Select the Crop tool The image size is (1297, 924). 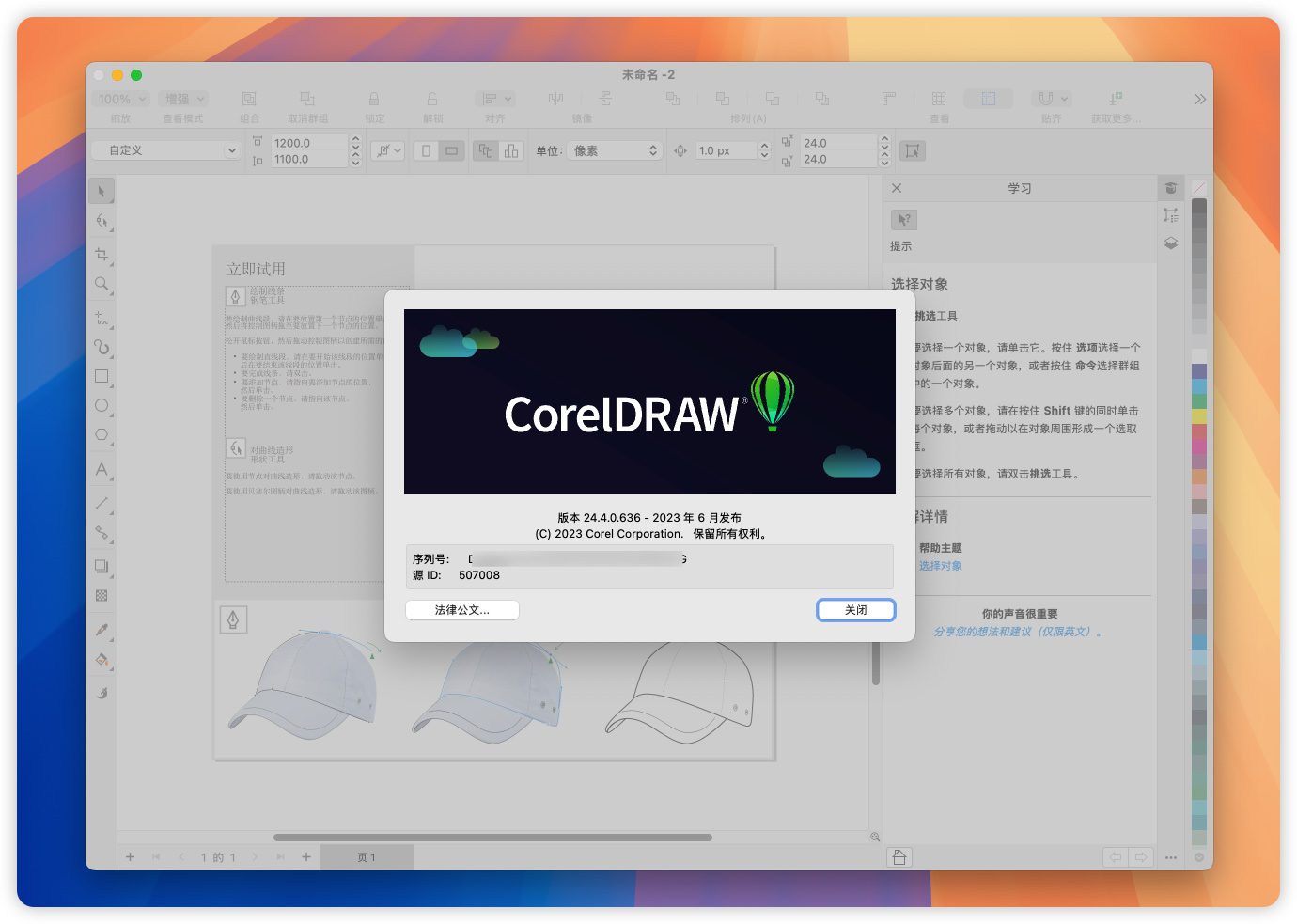tap(102, 254)
